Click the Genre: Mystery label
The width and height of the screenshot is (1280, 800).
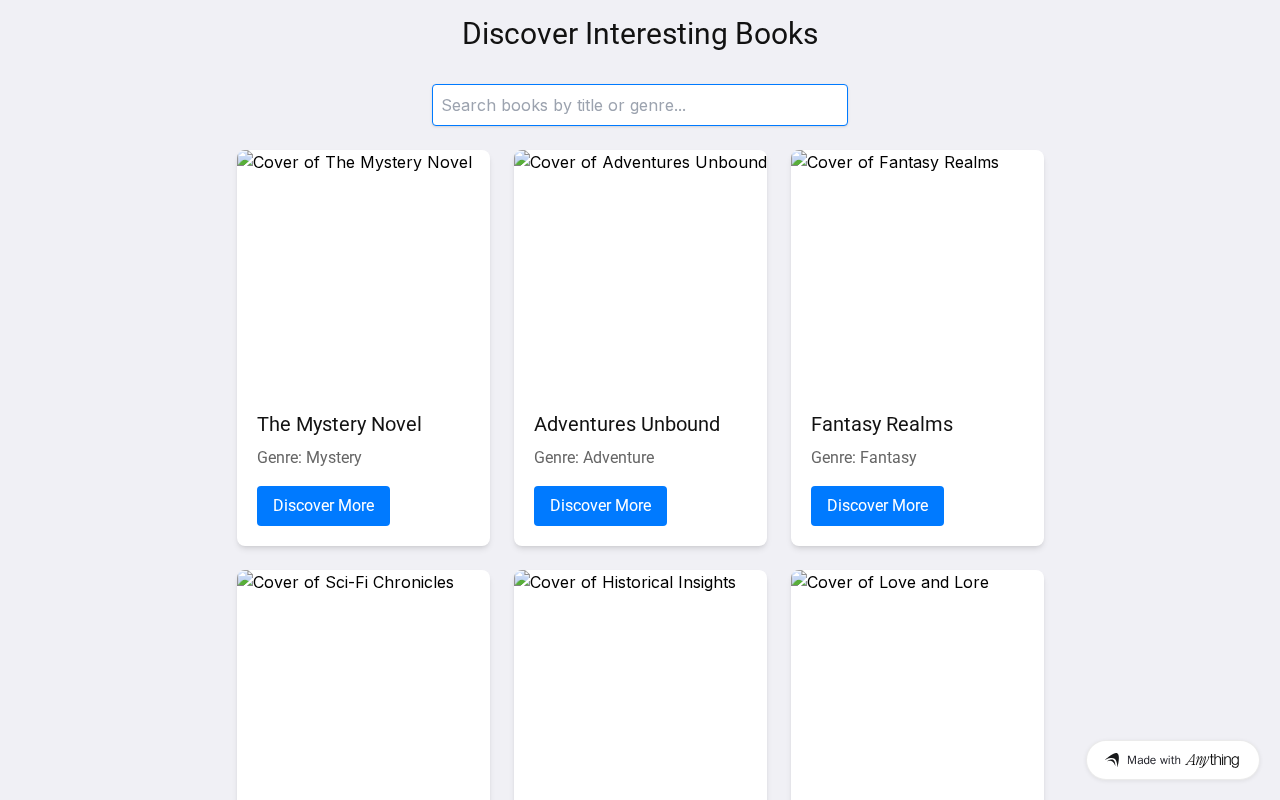(309, 458)
